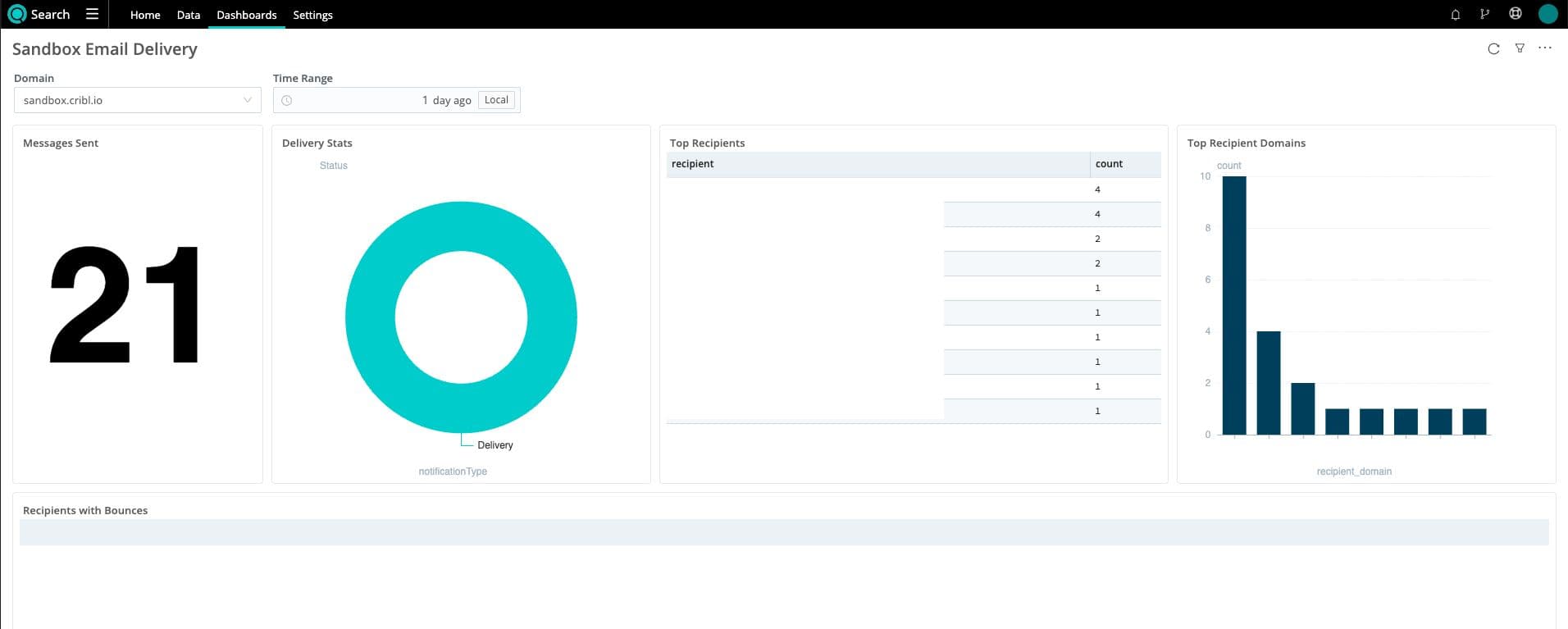The height and width of the screenshot is (629, 1568).
Task: Expand the Domain dropdown sandbox.cribl.io
Action: tap(137, 100)
